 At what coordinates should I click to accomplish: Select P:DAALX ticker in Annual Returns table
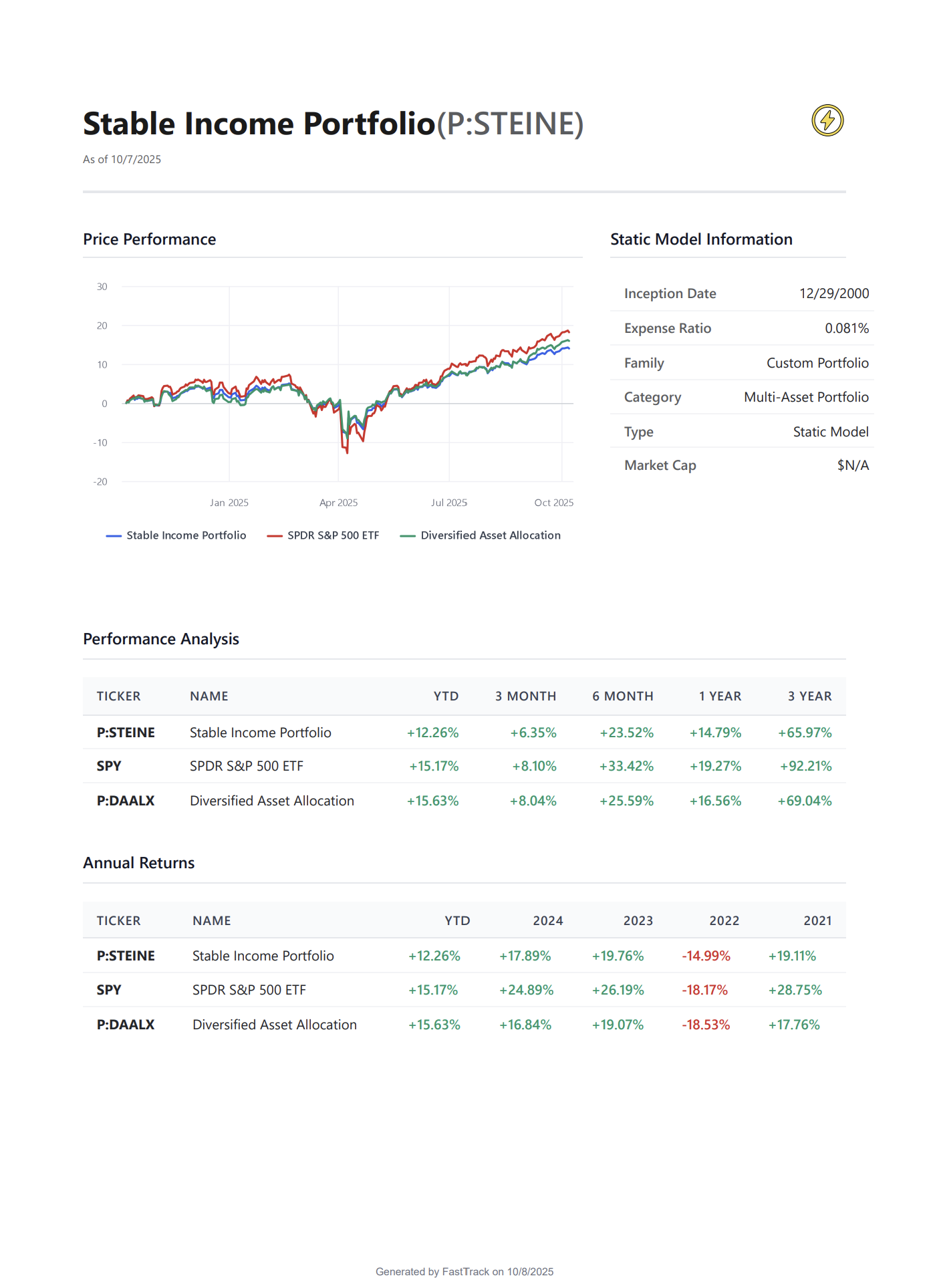coord(126,1025)
